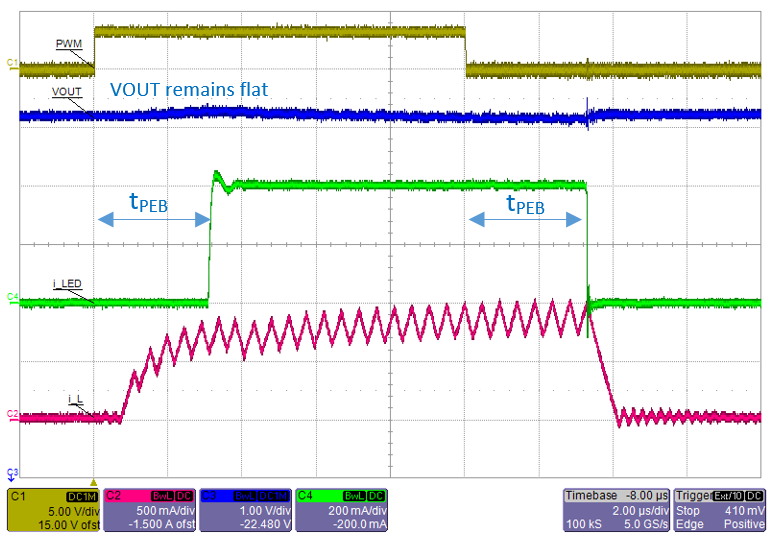The image size is (773, 536).
Task: Click the C3 ground level marker
Action: point(12,471)
